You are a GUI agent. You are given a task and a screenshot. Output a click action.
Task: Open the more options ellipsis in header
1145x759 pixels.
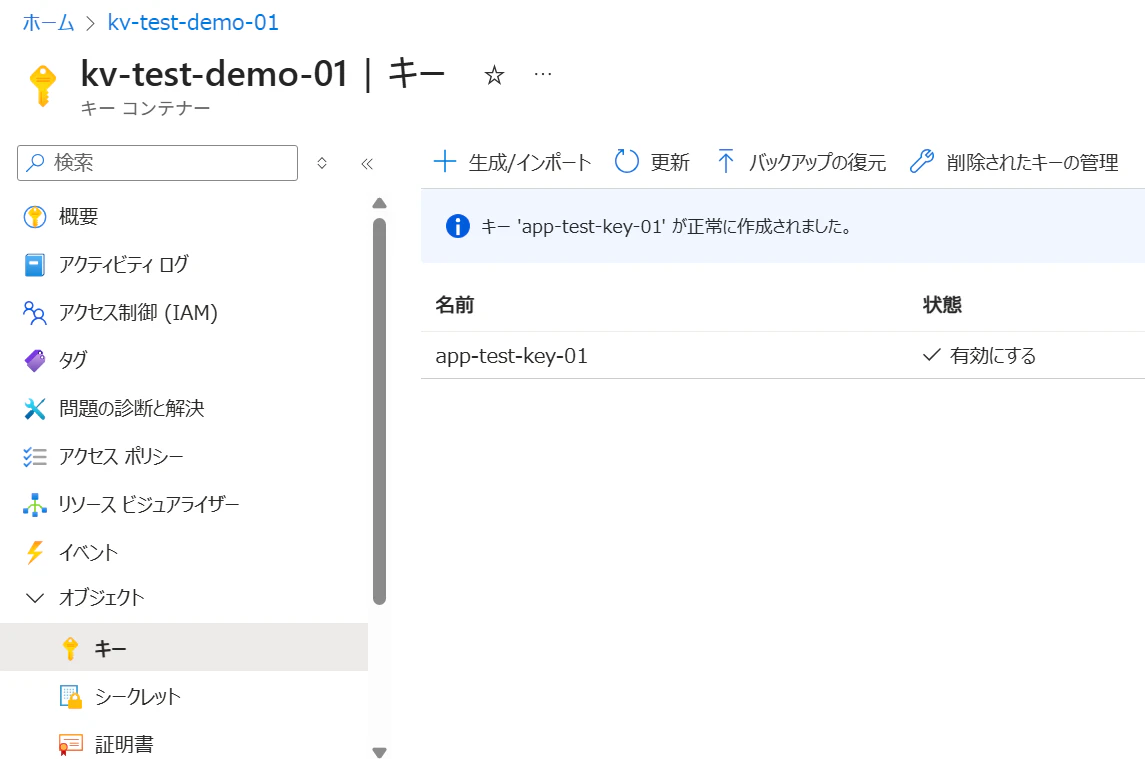coord(543,74)
